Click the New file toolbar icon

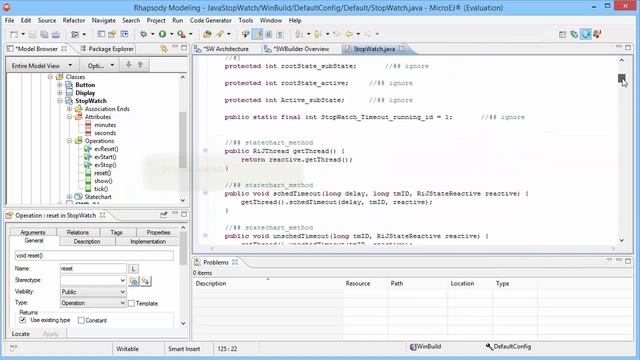[x=14, y=34]
